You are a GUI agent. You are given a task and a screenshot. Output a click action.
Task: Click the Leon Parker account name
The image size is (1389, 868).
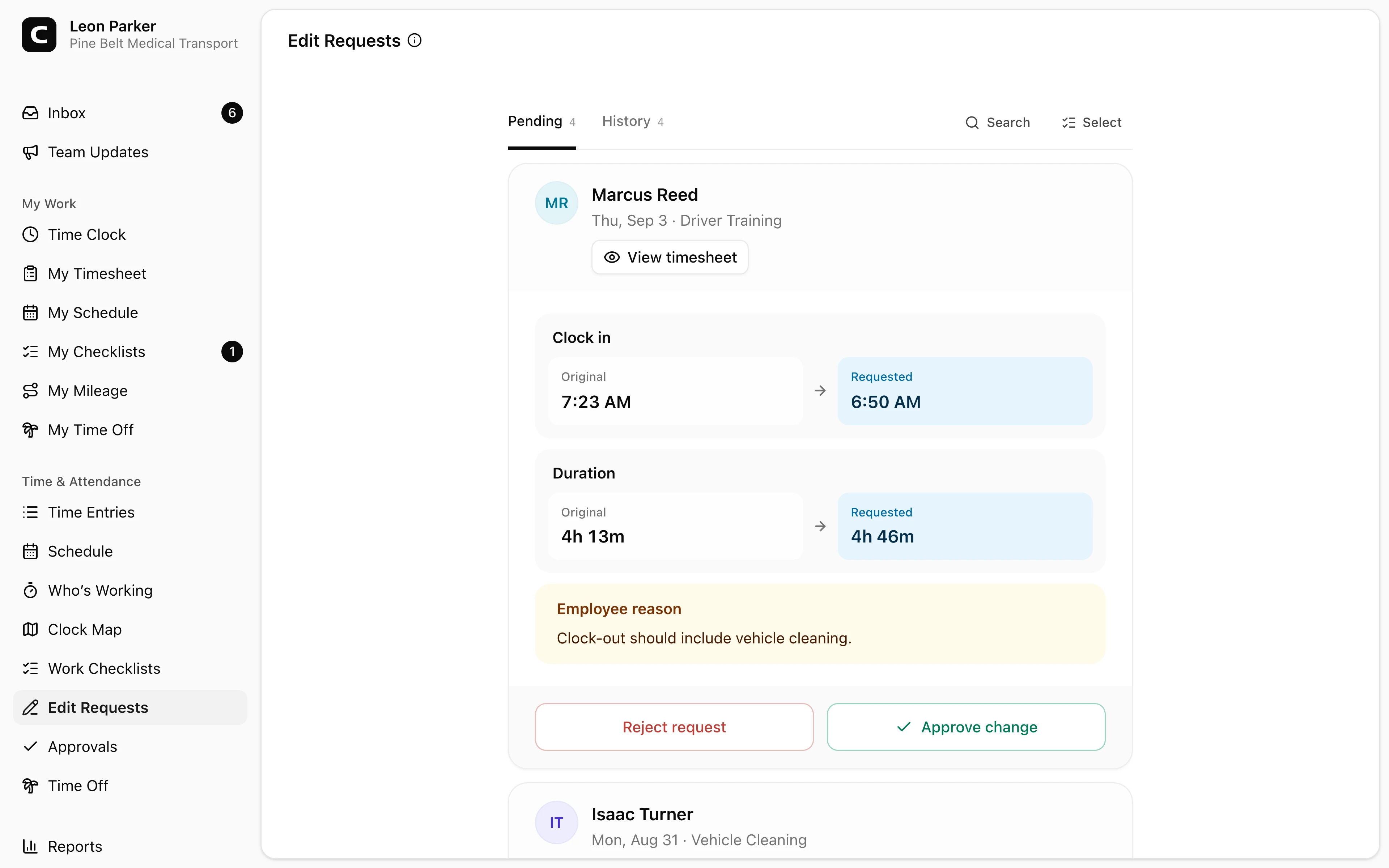pyautogui.click(x=112, y=26)
